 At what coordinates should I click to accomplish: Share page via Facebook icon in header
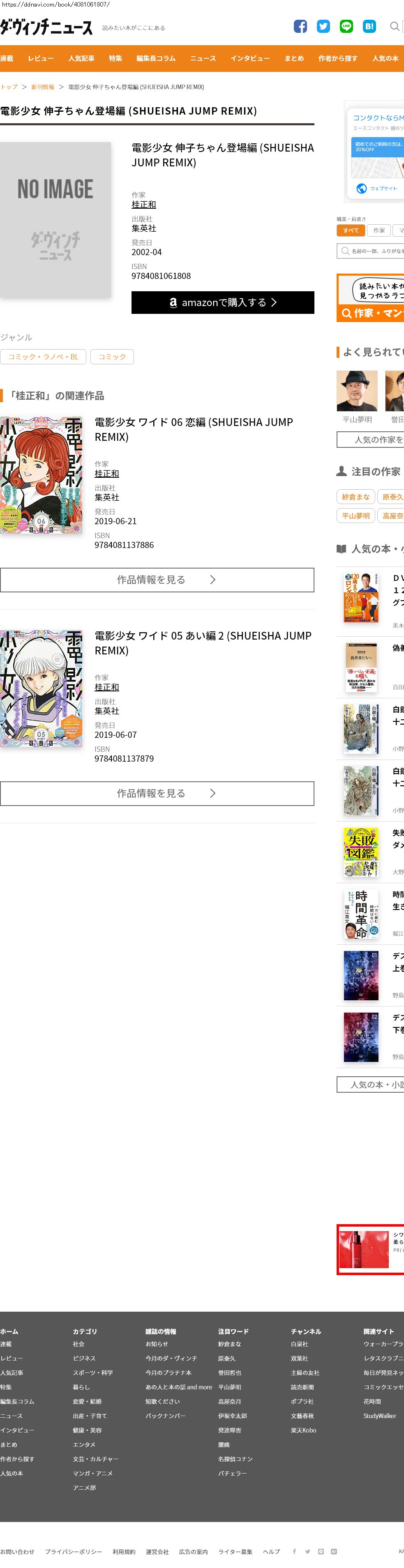point(300,26)
